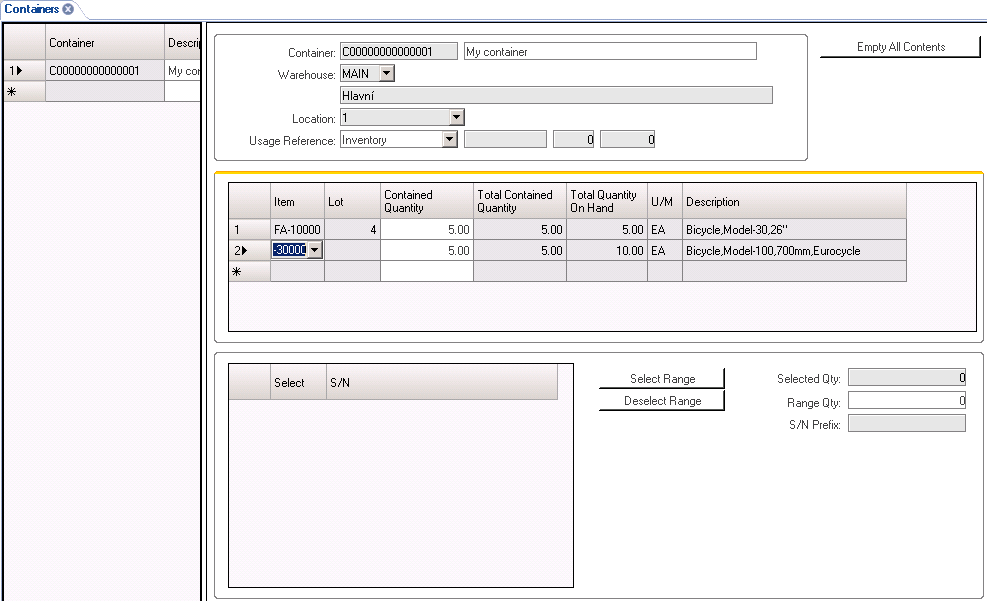987x601 pixels.
Task: Click the Container column header in list
Action: click(x=105, y=43)
